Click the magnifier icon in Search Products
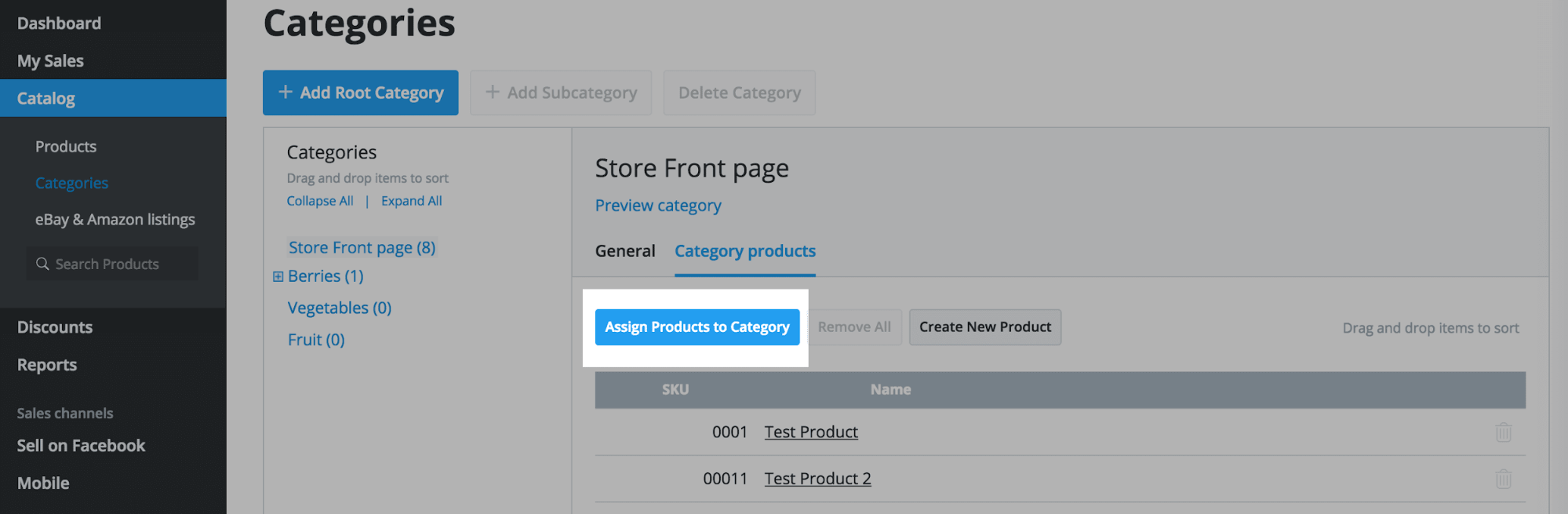This screenshot has height=514, width=1568. (42, 264)
